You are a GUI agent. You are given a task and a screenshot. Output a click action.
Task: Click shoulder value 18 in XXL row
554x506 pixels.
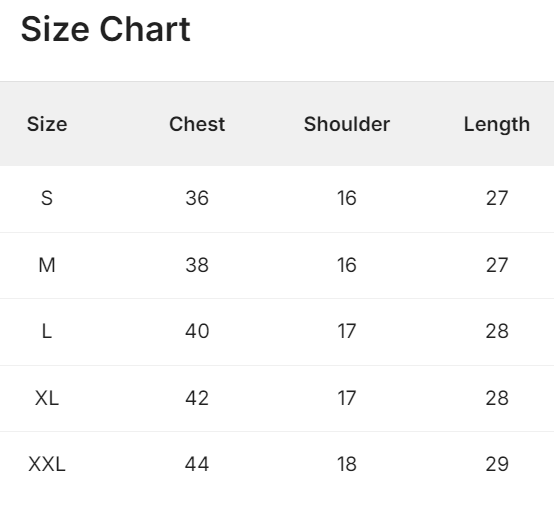347,464
